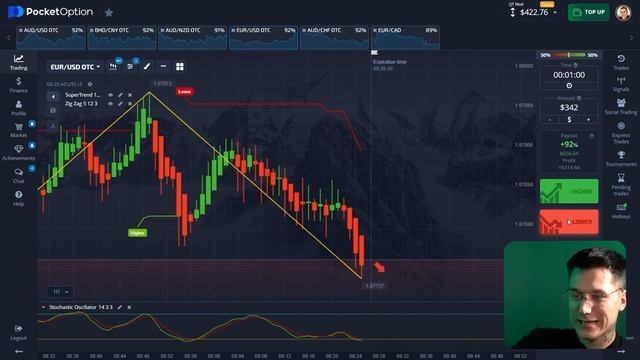Expand the account balance dropdown

[555, 13]
